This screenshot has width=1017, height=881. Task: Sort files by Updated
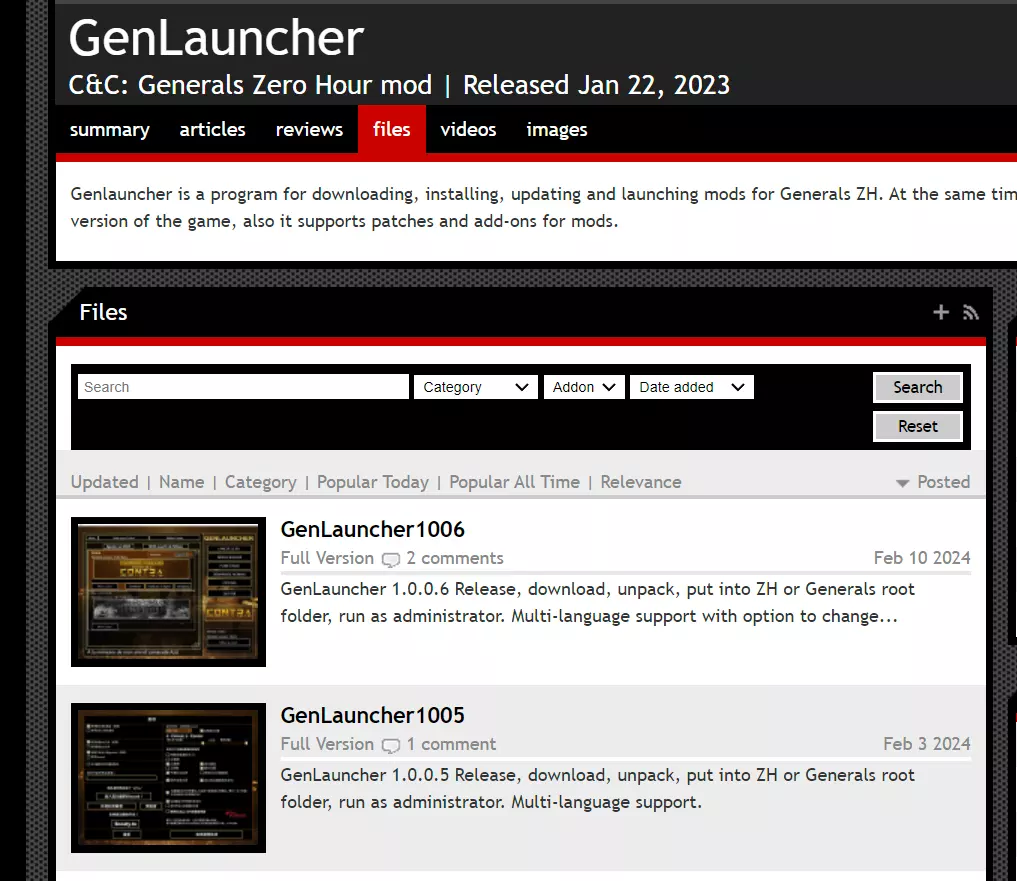pos(104,482)
